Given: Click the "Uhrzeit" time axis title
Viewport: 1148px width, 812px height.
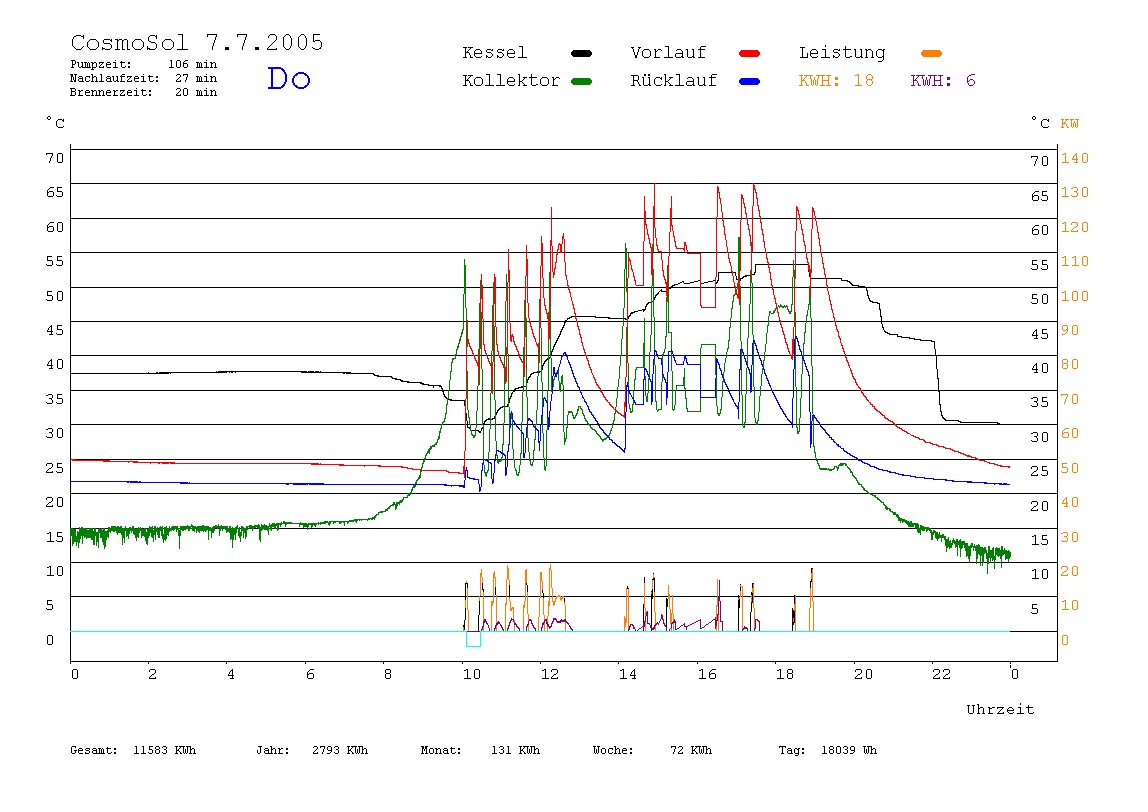Looking at the screenshot, I should [x=1000, y=709].
